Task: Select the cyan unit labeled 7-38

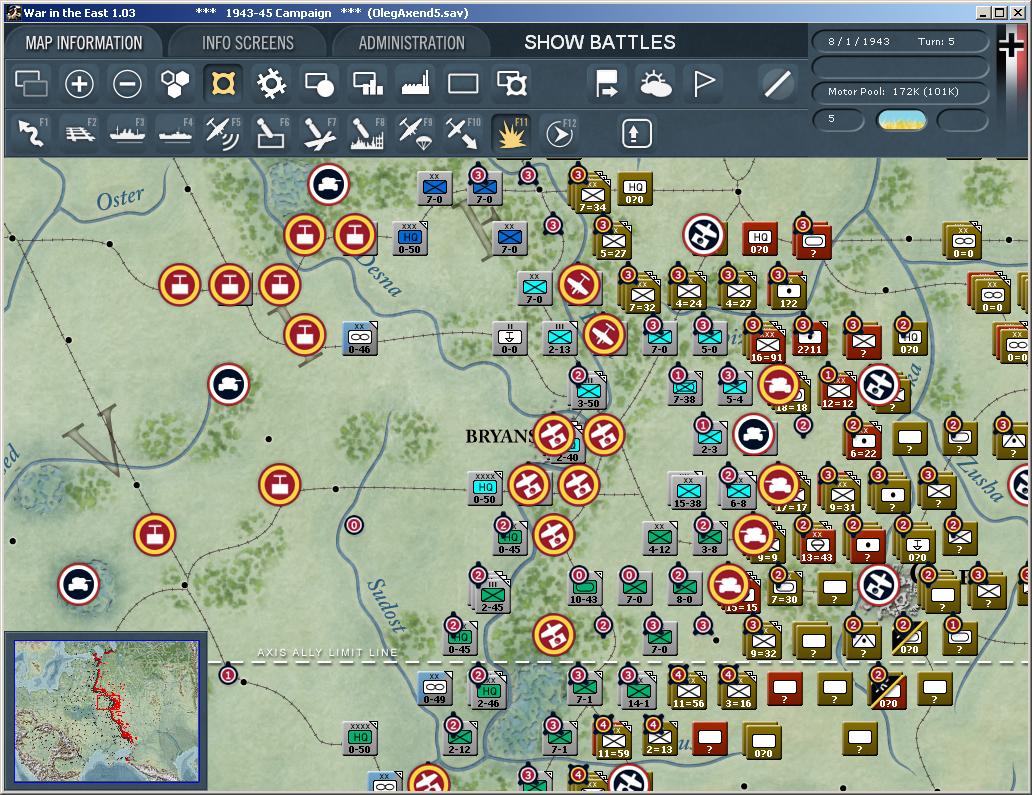Action: tap(684, 389)
